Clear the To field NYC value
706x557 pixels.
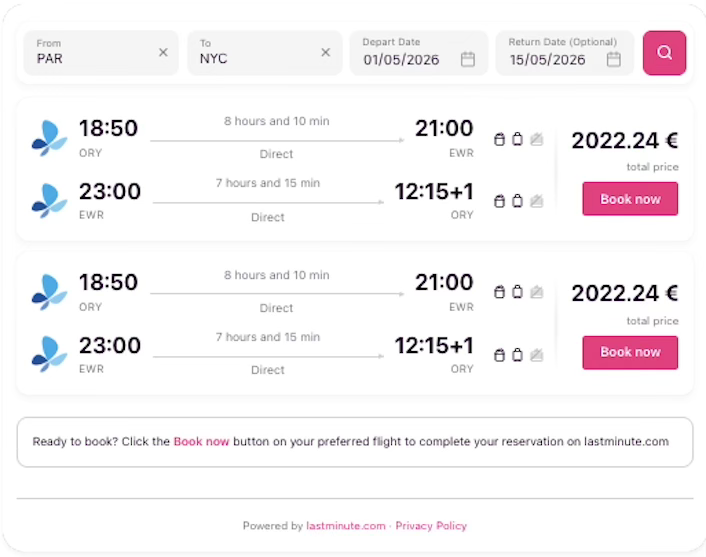[x=325, y=53]
